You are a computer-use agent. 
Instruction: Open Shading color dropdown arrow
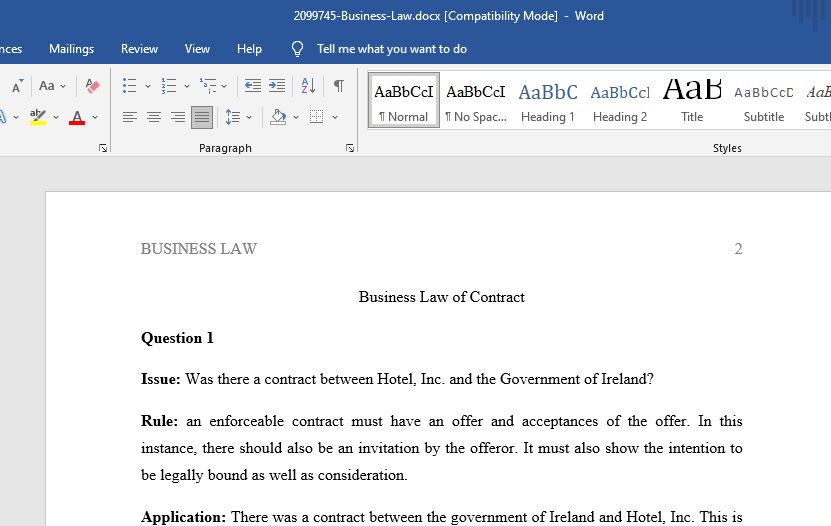tap(296, 117)
